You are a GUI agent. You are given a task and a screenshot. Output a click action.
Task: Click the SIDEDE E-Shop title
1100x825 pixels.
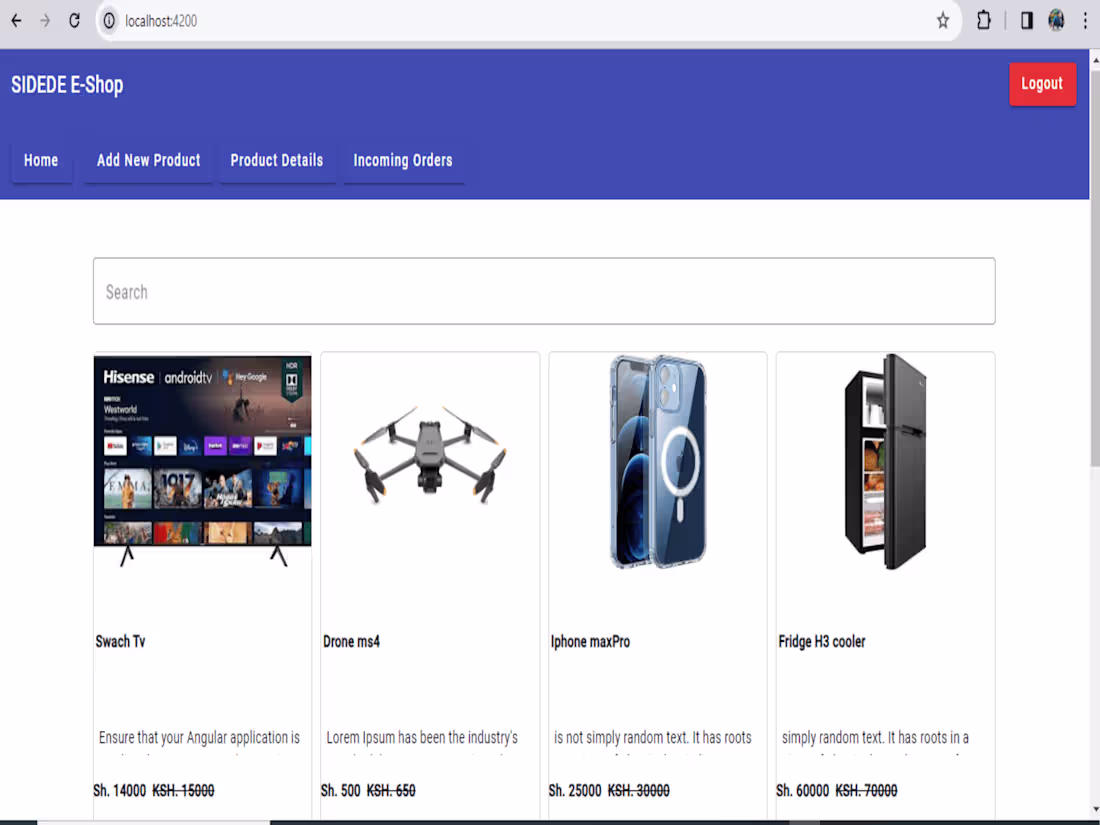[x=67, y=85]
